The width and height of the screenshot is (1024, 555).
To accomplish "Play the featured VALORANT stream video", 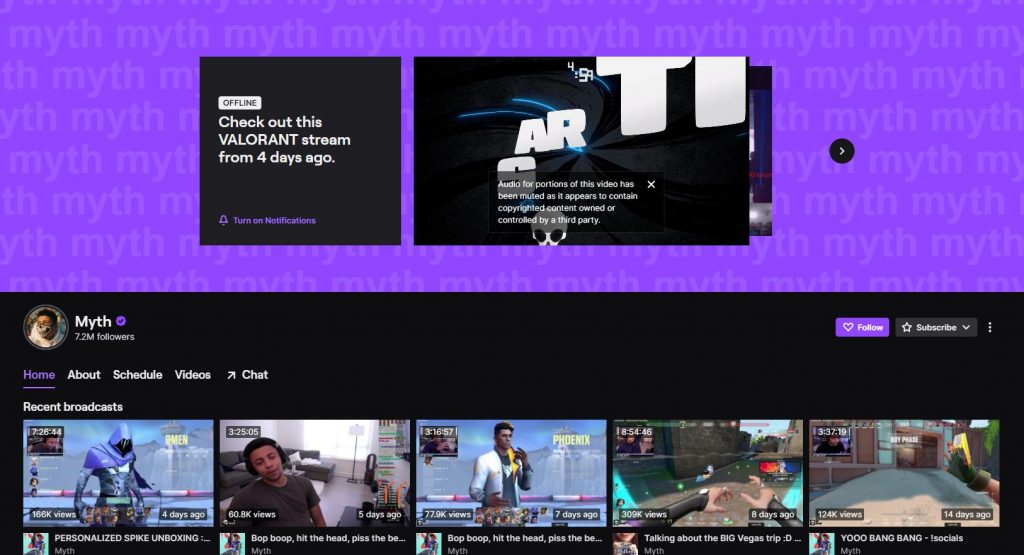I will [x=581, y=151].
